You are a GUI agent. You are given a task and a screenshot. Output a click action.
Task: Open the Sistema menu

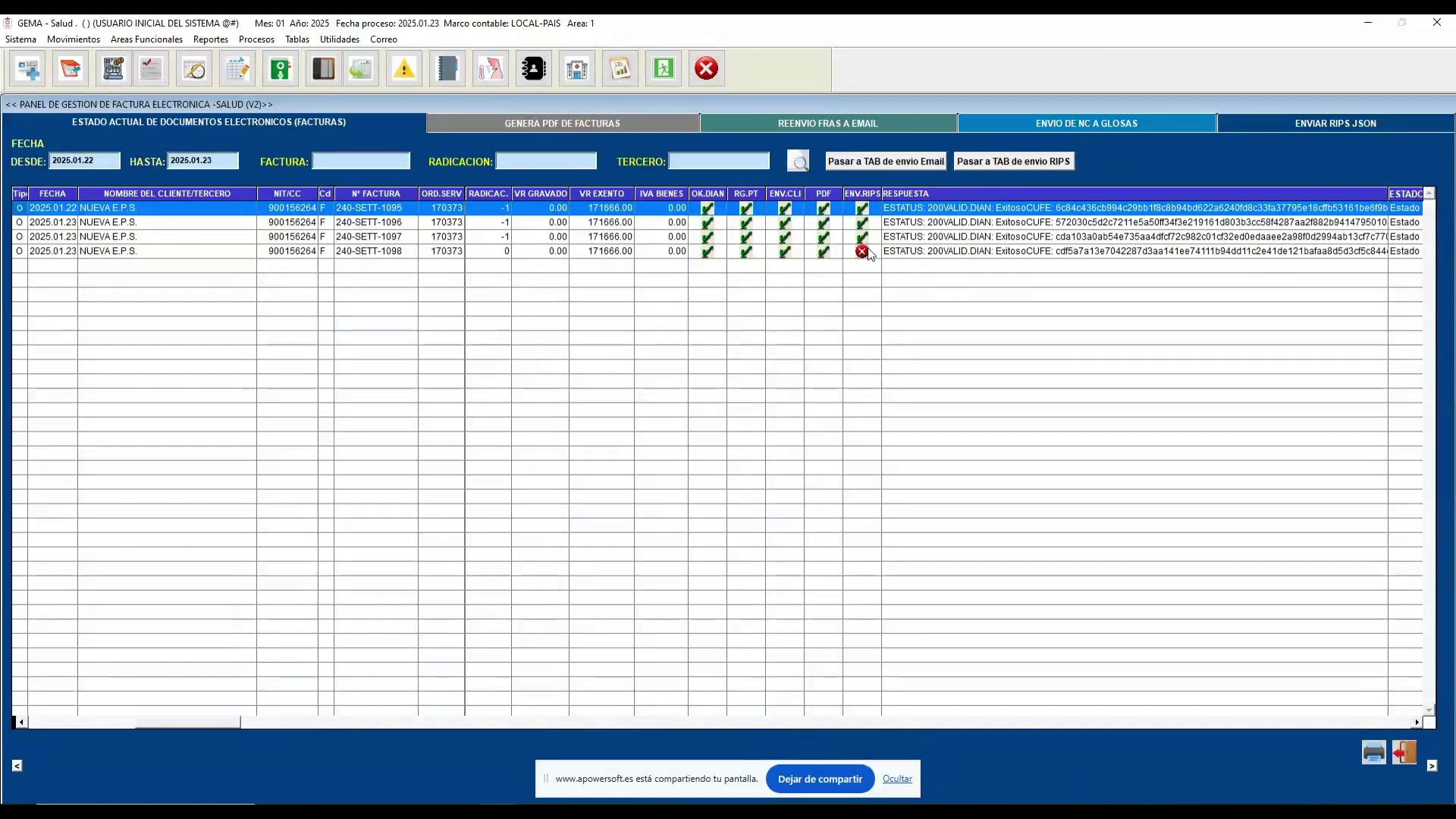[20, 39]
